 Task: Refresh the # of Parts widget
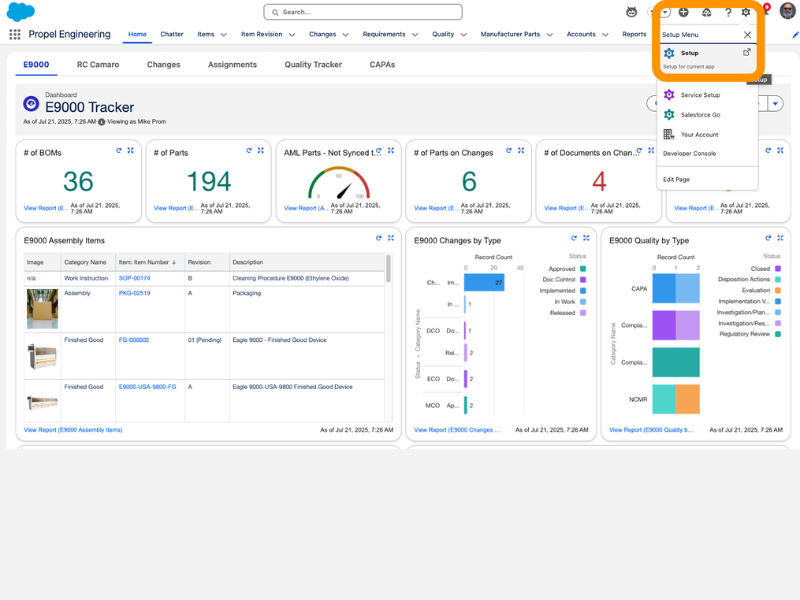click(249, 151)
